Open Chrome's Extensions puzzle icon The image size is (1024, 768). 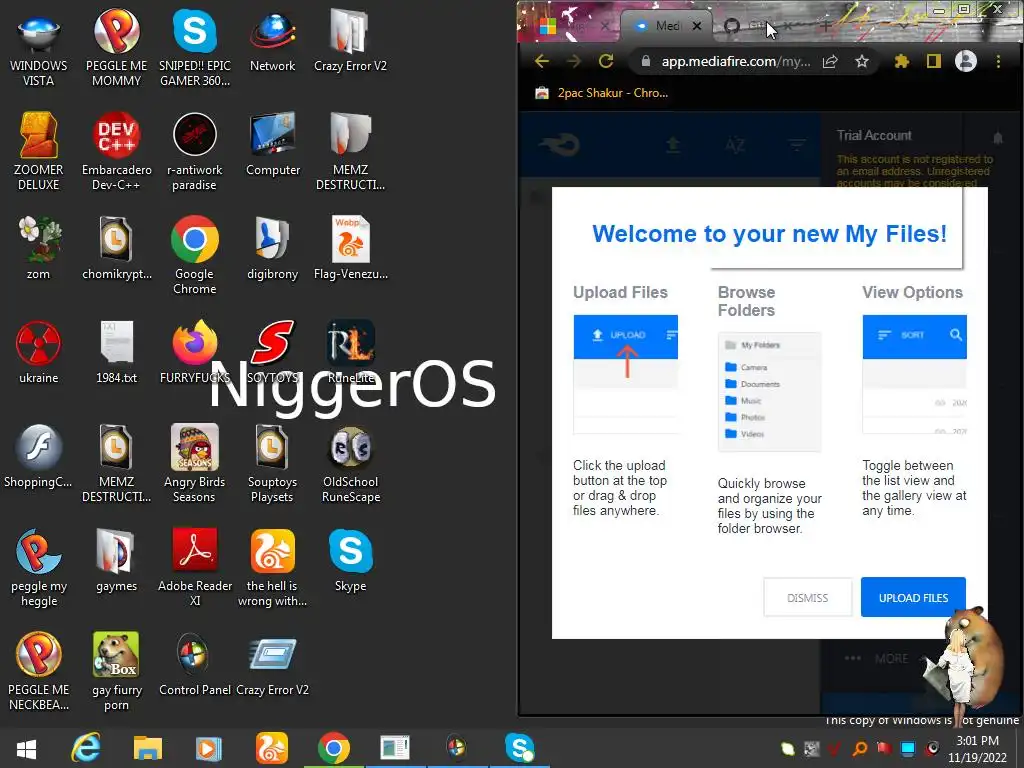pos(901,61)
